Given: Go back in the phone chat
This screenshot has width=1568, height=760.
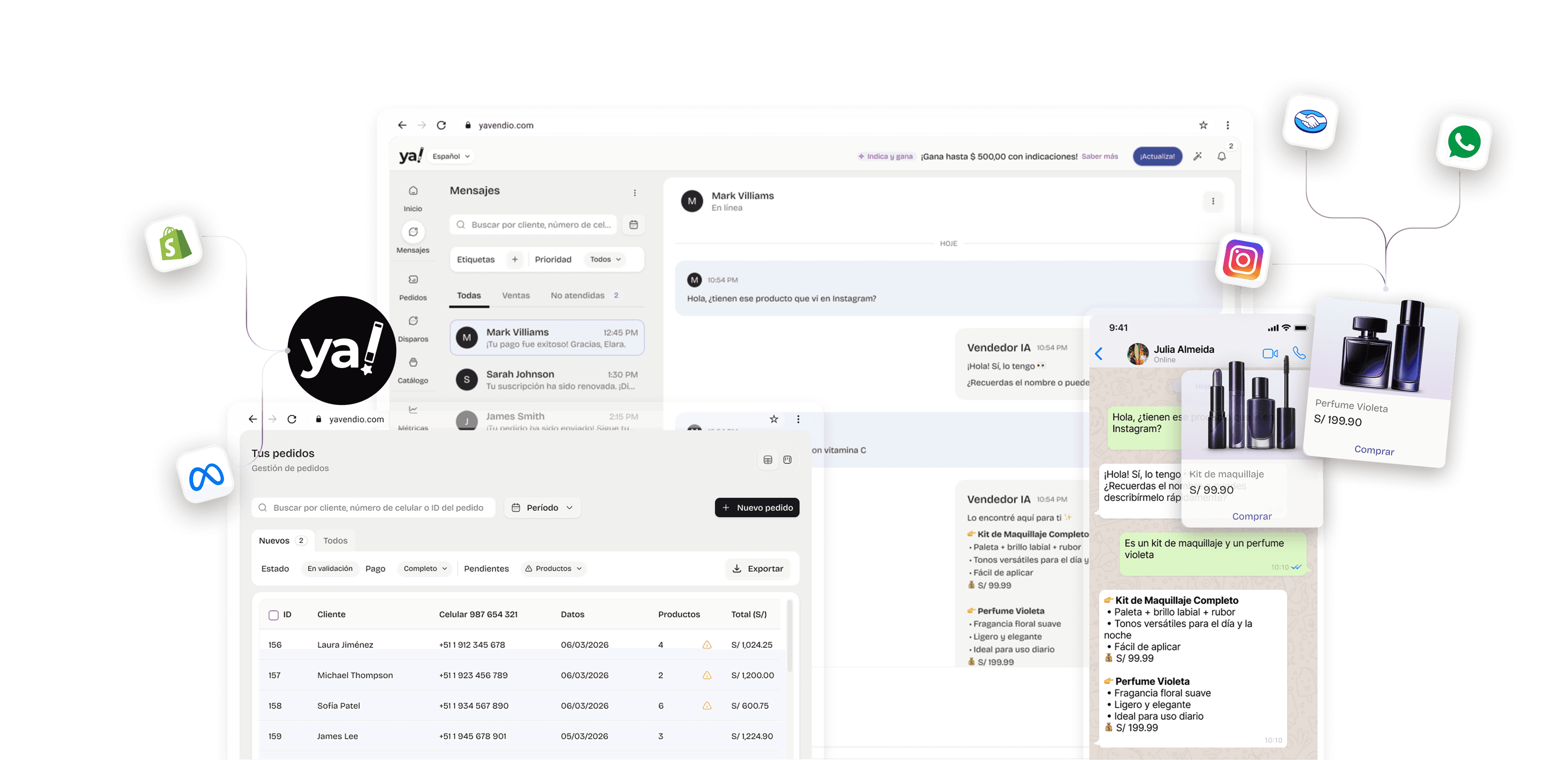Looking at the screenshot, I should coord(1099,353).
